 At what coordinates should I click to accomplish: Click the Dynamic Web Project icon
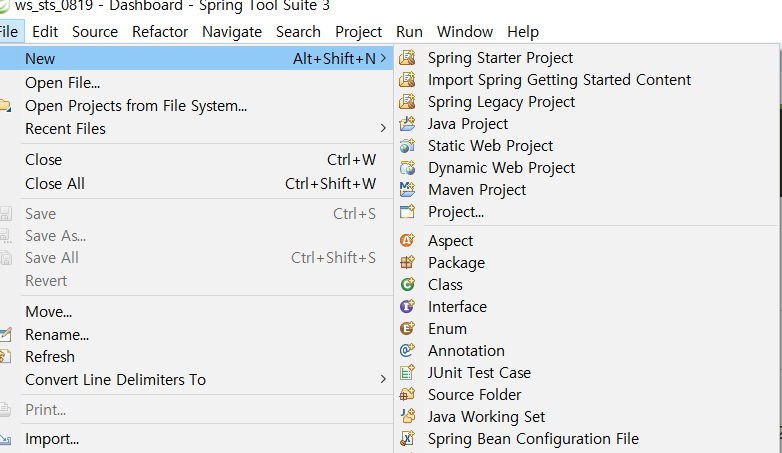pyautogui.click(x=407, y=168)
